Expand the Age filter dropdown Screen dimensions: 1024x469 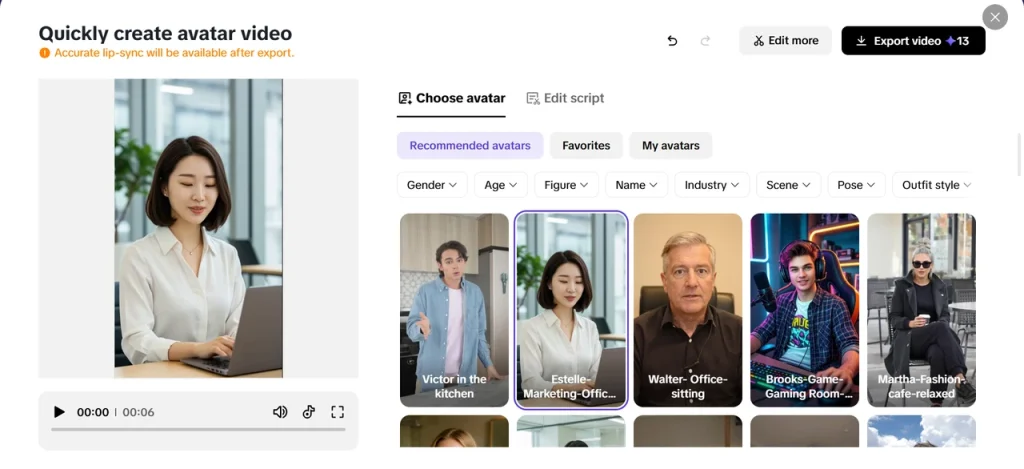pos(500,185)
